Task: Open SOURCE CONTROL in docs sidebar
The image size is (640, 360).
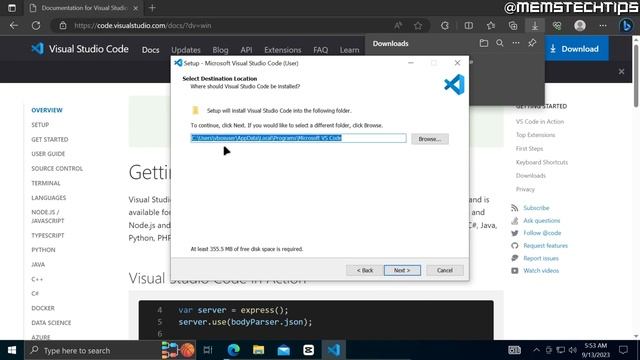Action: (57, 169)
